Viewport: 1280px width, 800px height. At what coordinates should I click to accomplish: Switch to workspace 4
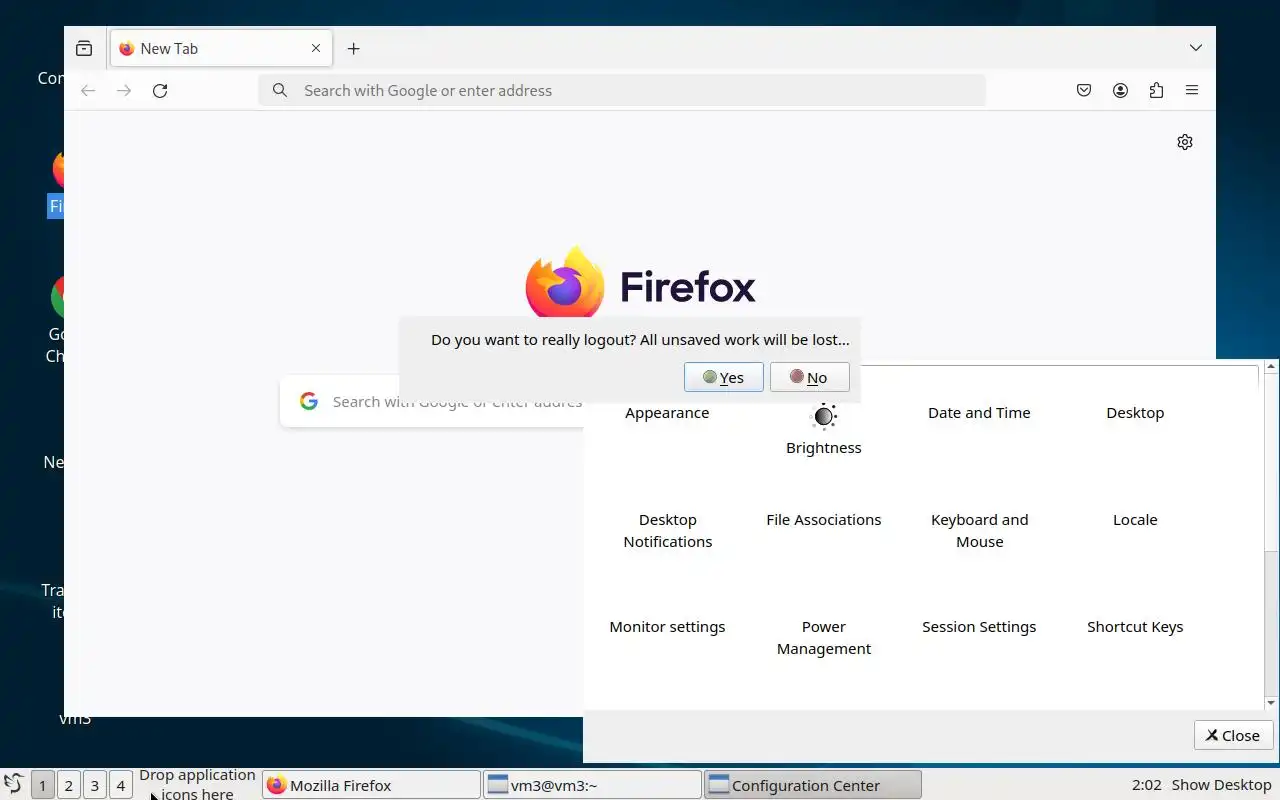(120, 785)
